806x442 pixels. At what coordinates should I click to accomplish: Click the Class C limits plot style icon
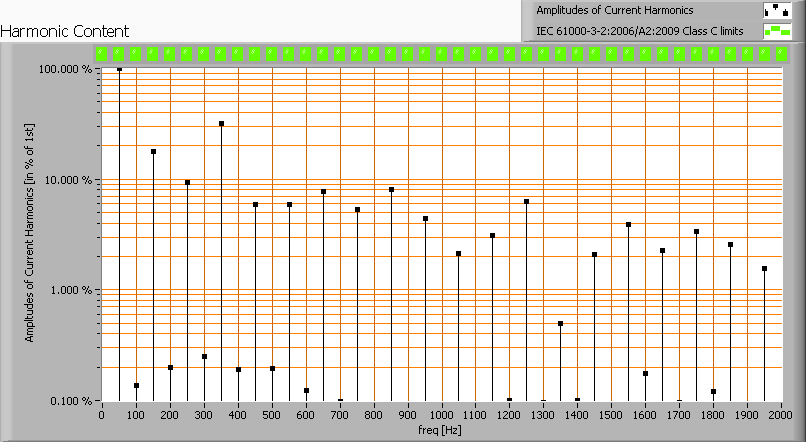[777, 31]
